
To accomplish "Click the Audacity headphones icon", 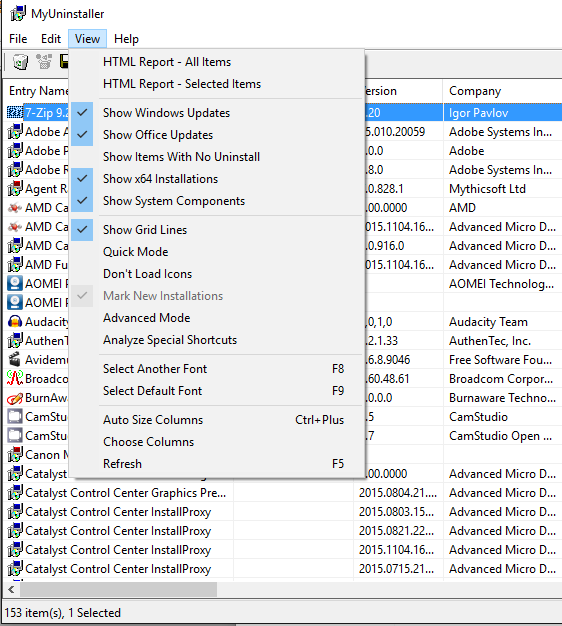I will [x=15, y=322].
